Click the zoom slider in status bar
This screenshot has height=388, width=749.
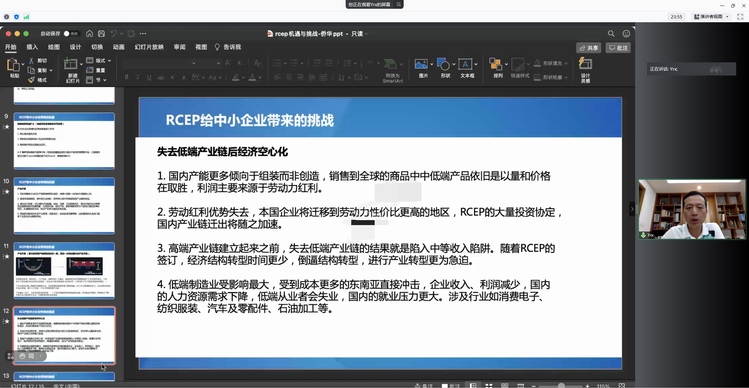click(x=561, y=385)
